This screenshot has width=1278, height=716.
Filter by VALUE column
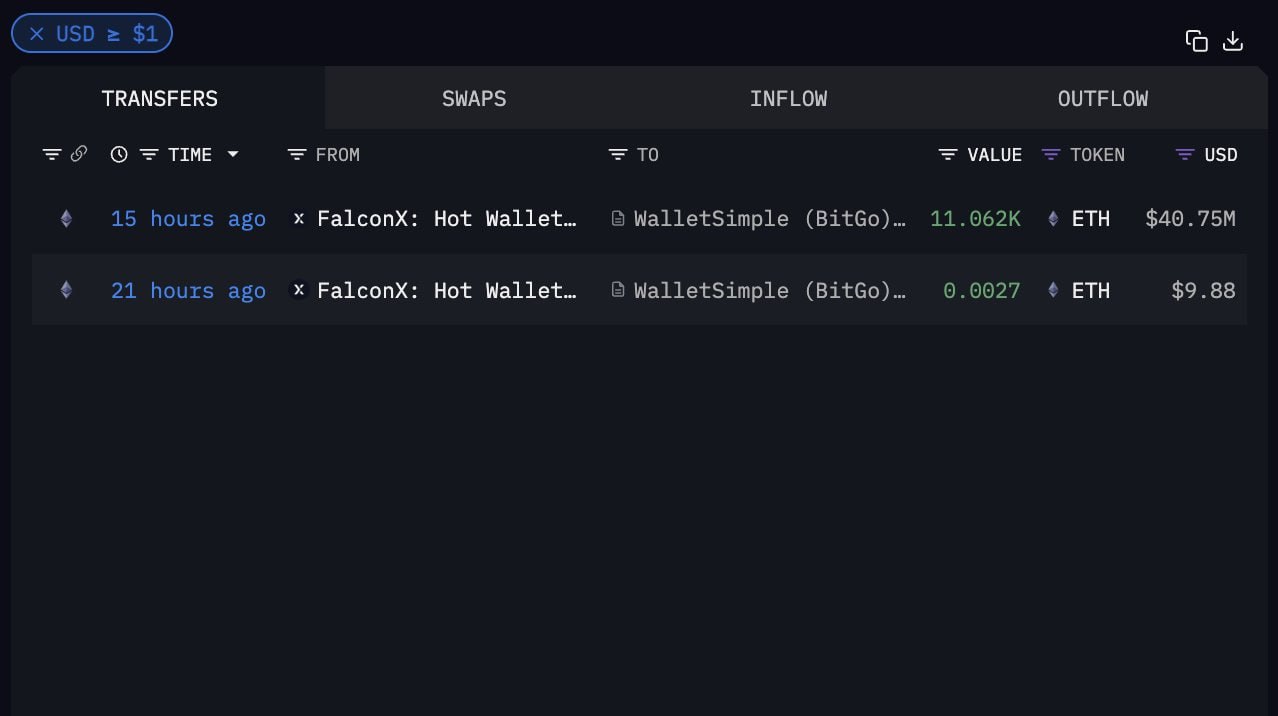[948, 154]
